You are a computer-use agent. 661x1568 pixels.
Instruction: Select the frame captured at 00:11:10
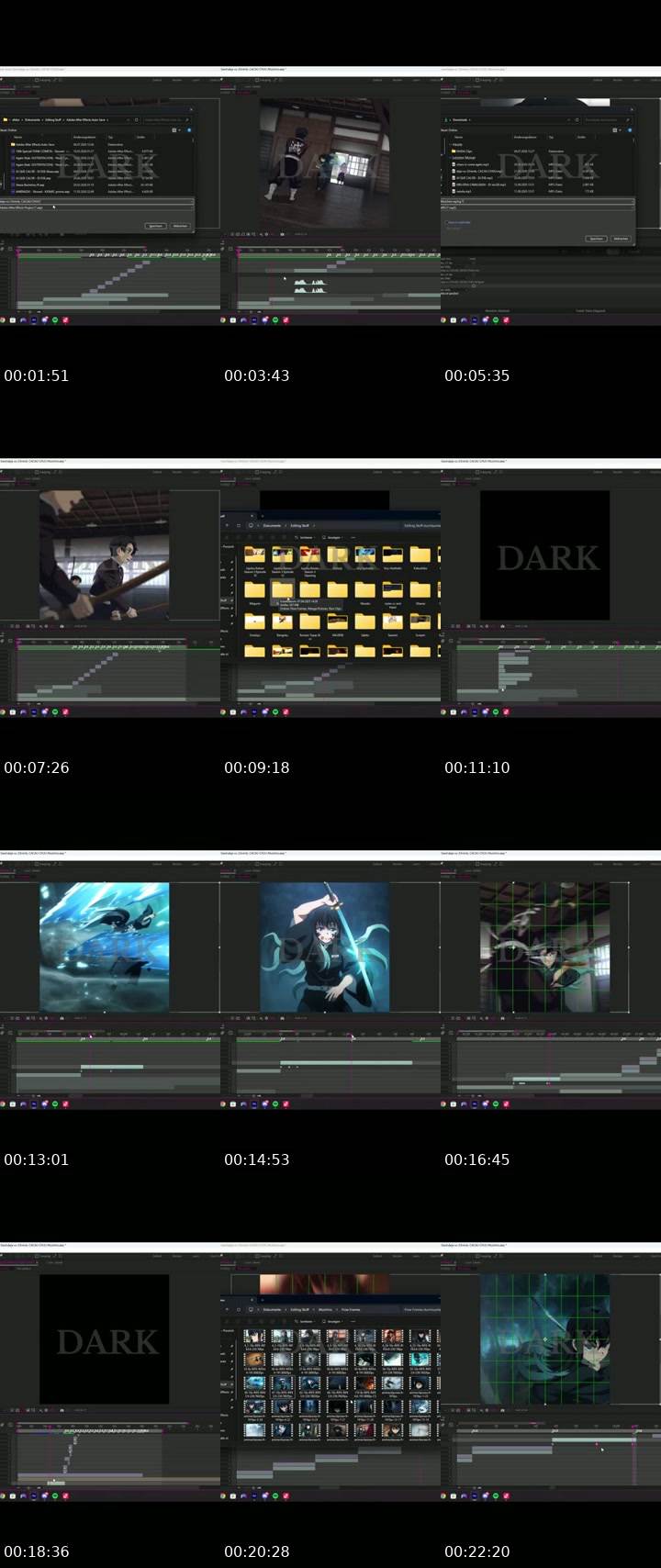tap(551, 588)
